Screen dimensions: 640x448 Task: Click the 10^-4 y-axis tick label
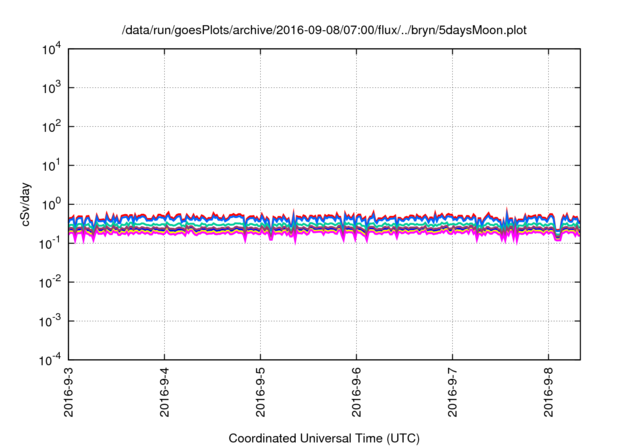(x=50, y=360)
